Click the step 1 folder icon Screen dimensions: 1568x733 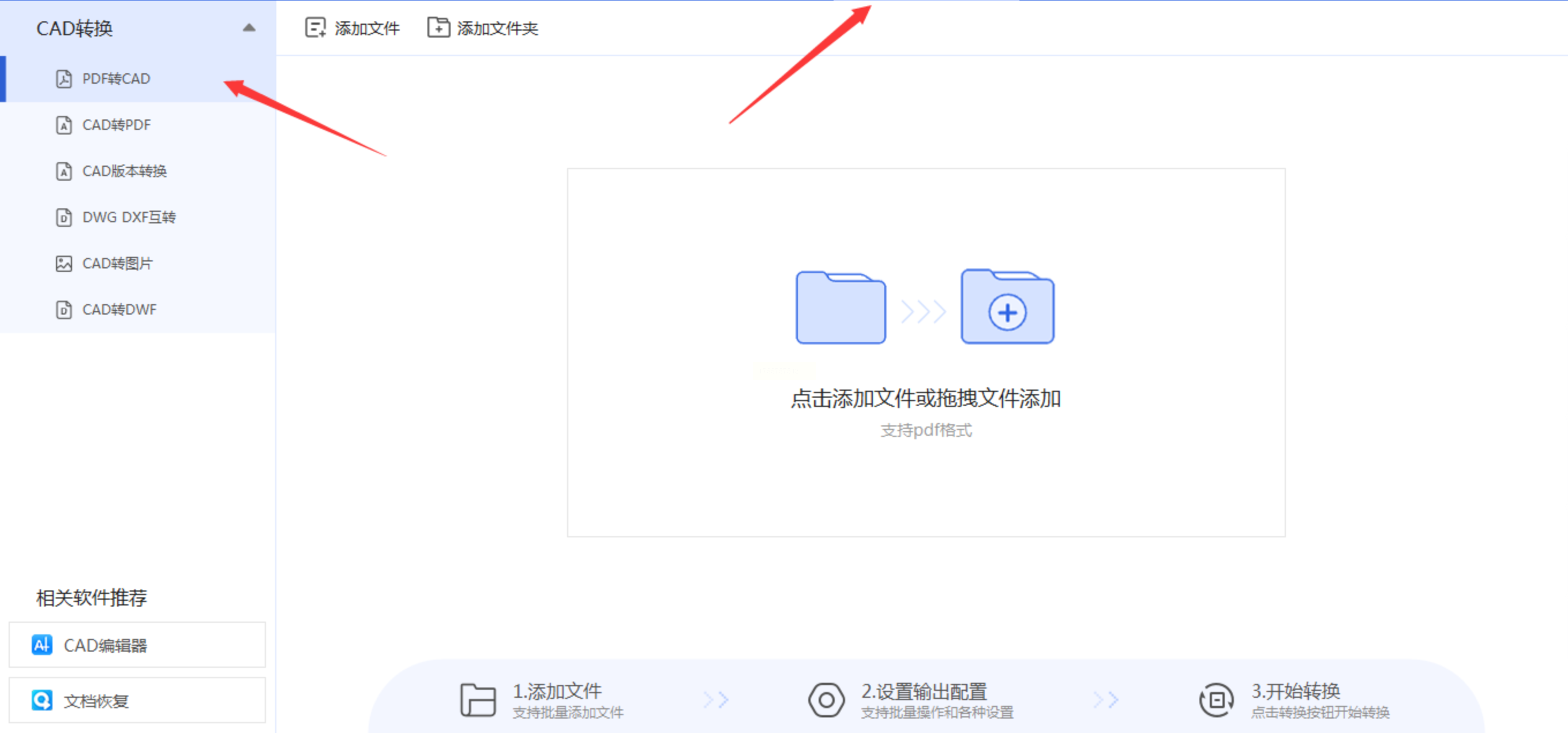(x=478, y=700)
